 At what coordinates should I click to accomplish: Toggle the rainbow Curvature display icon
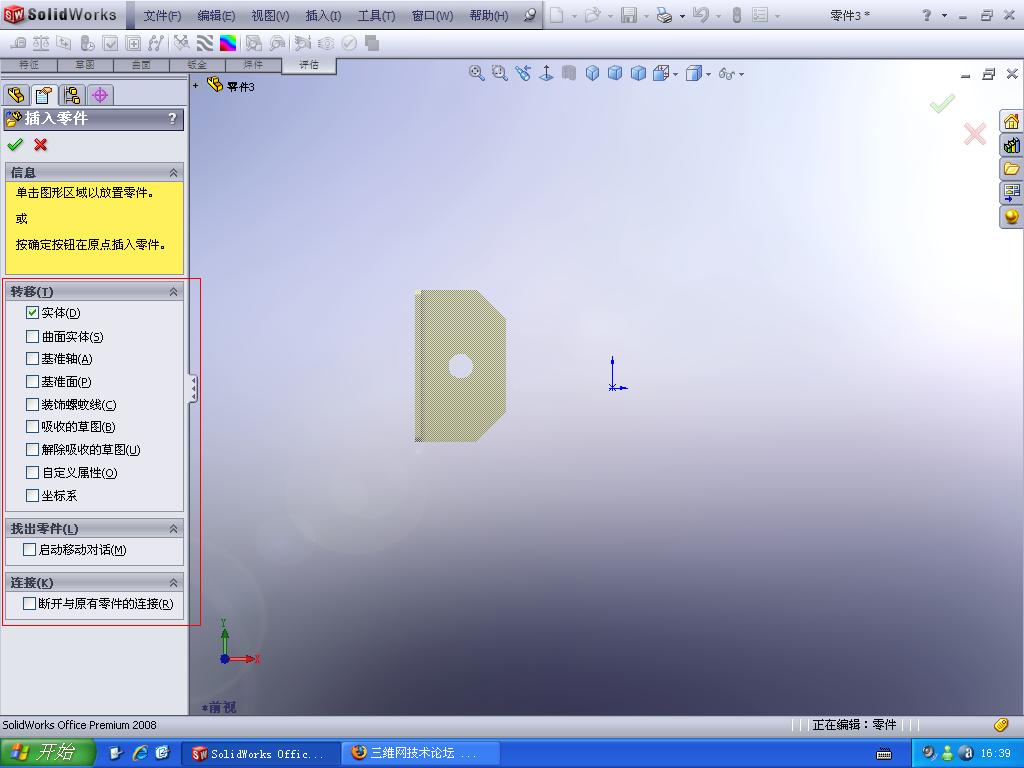[x=228, y=44]
